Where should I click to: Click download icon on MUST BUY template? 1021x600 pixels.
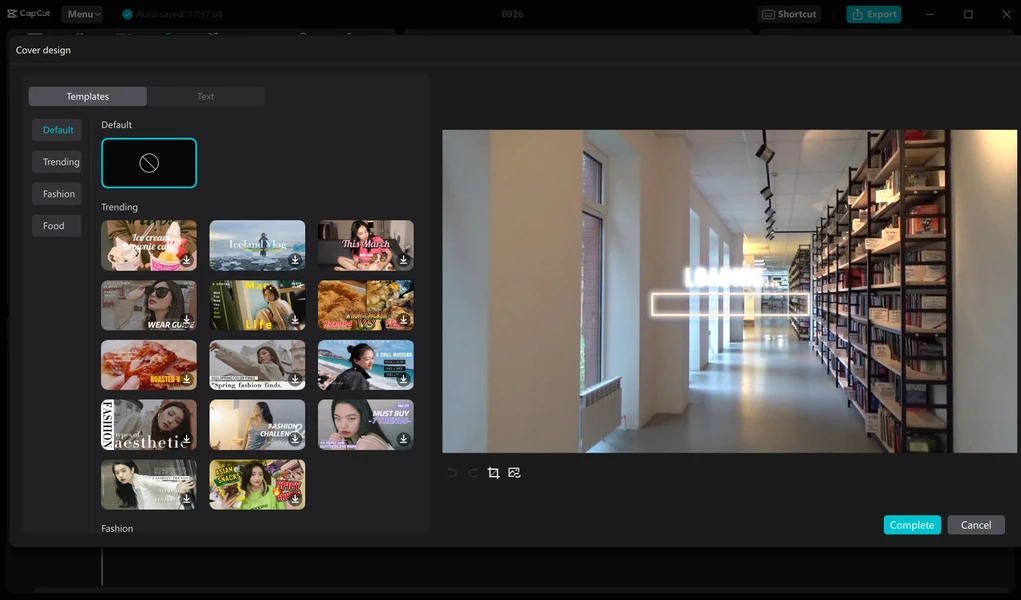[x=403, y=439]
